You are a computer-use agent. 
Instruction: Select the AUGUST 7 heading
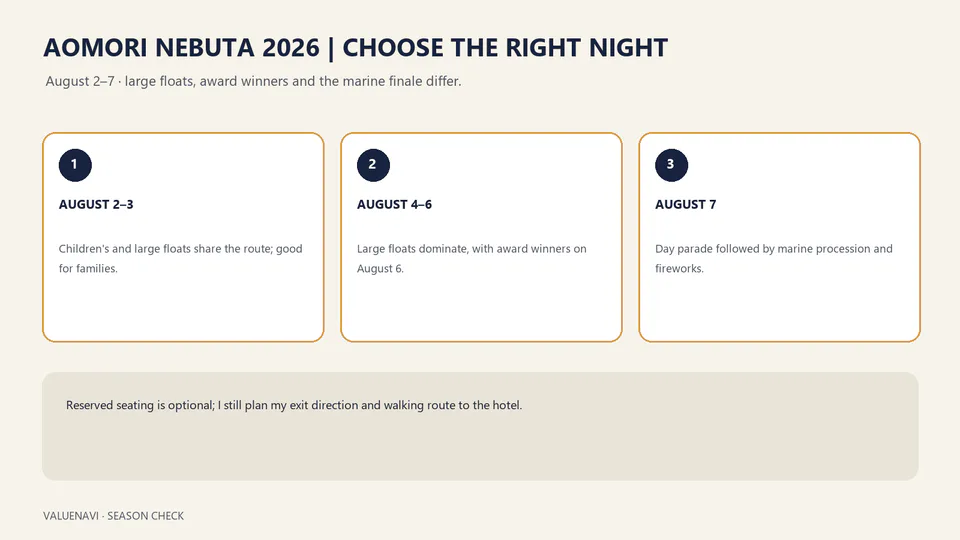[686, 204]
